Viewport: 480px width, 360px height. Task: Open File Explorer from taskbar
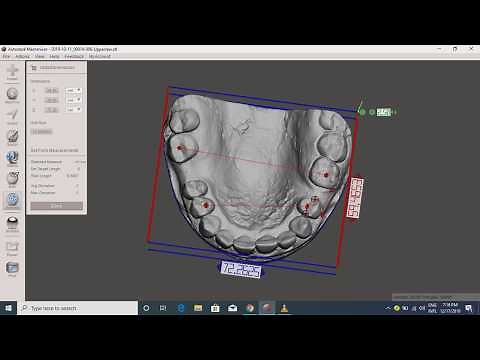198,308
